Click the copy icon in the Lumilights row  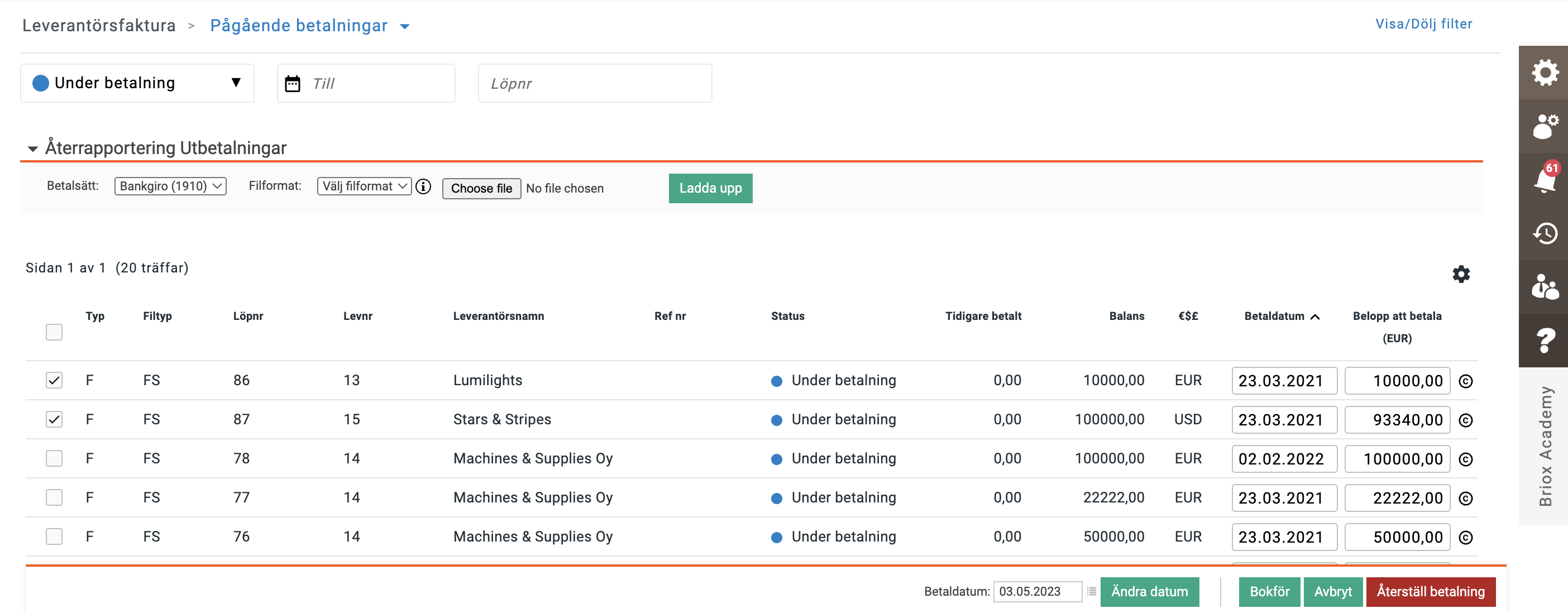[1466, 381]
